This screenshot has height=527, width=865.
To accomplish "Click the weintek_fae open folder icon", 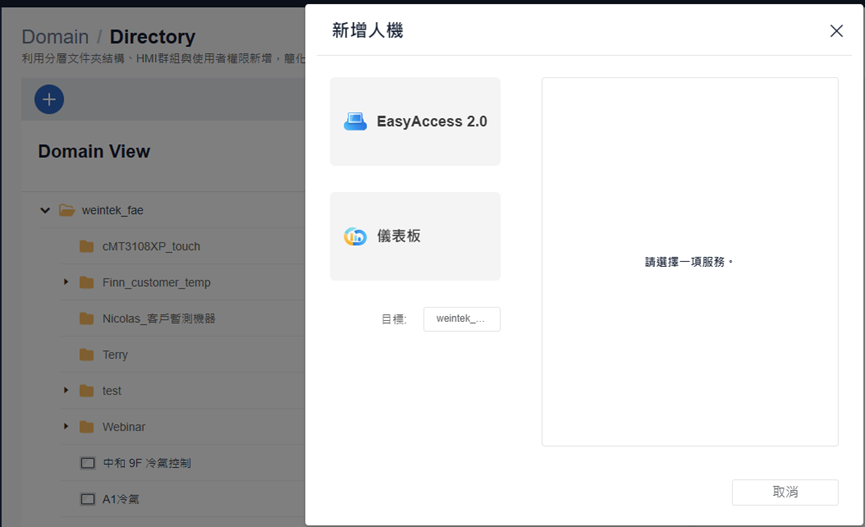I will pos(67,210).
